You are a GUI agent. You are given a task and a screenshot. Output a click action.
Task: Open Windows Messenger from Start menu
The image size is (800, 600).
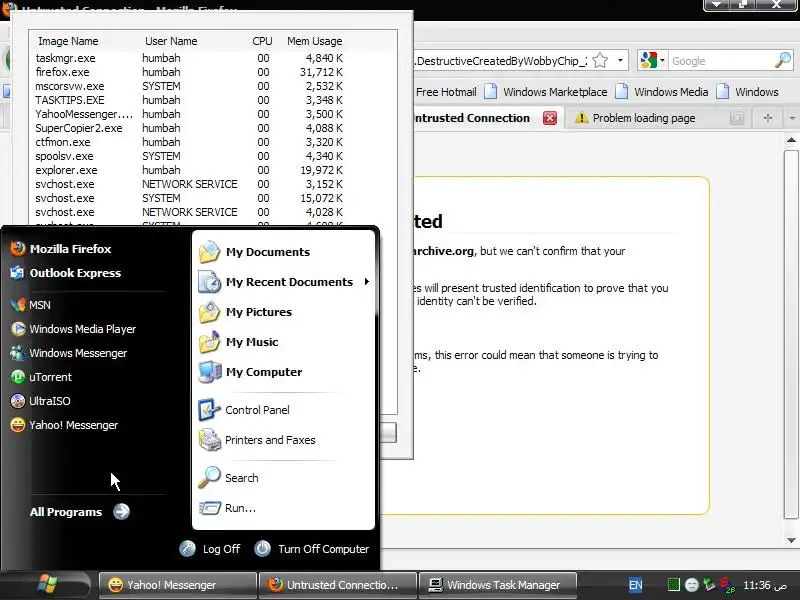pos(68,353)
